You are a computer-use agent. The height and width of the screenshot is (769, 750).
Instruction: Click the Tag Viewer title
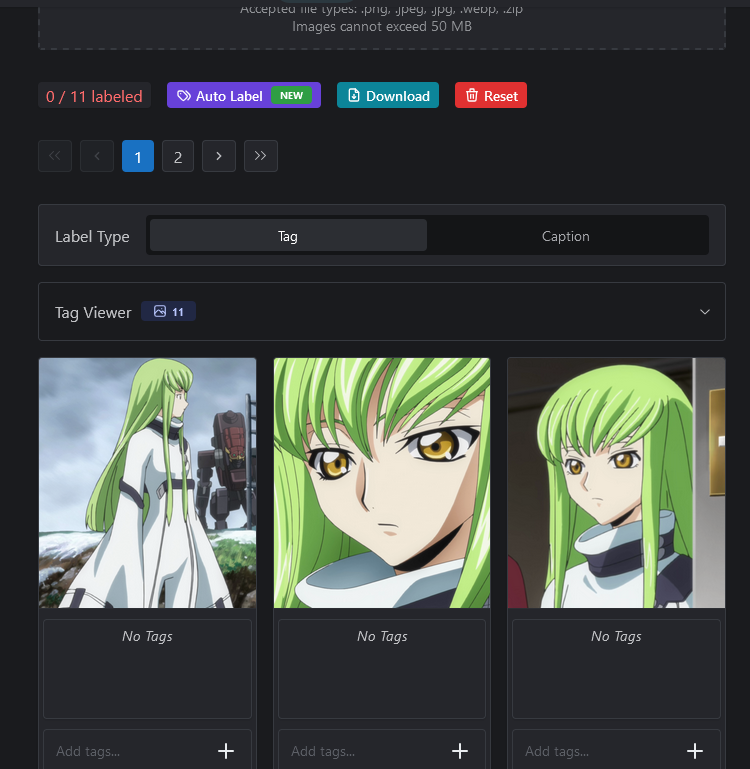pyautogui.click(x=93, y=312)
